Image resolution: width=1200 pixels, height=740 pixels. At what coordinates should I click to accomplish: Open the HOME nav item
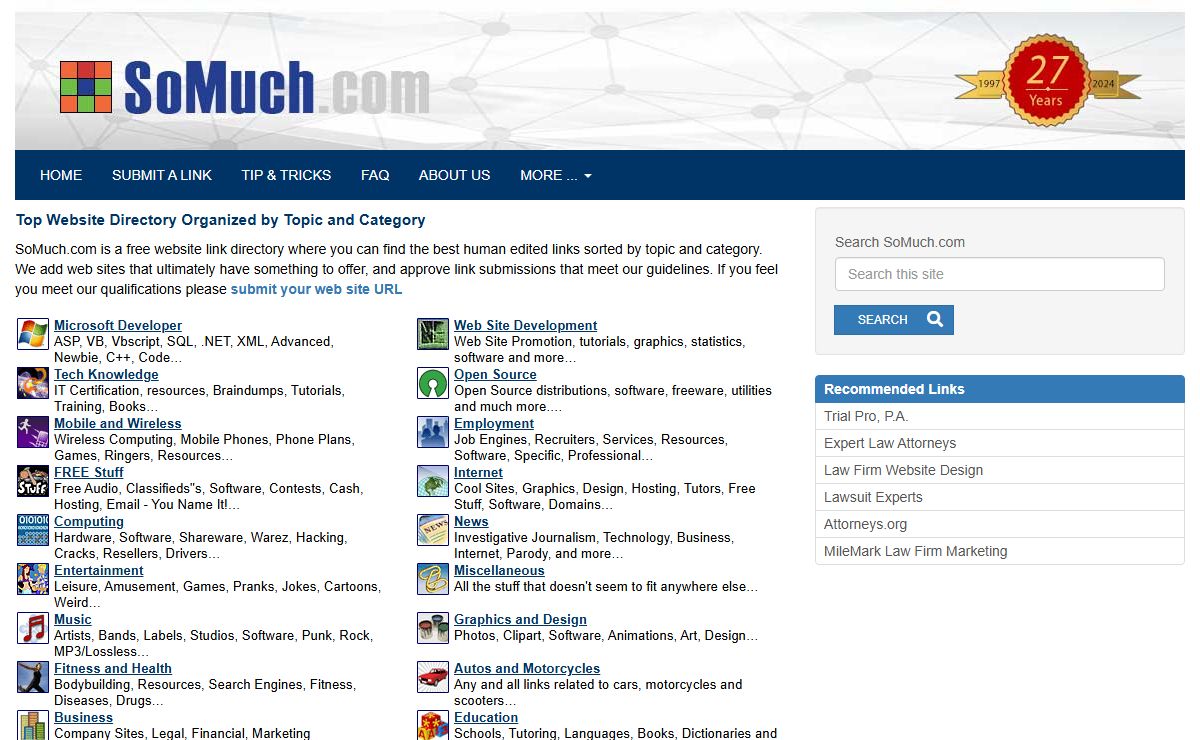61,175
